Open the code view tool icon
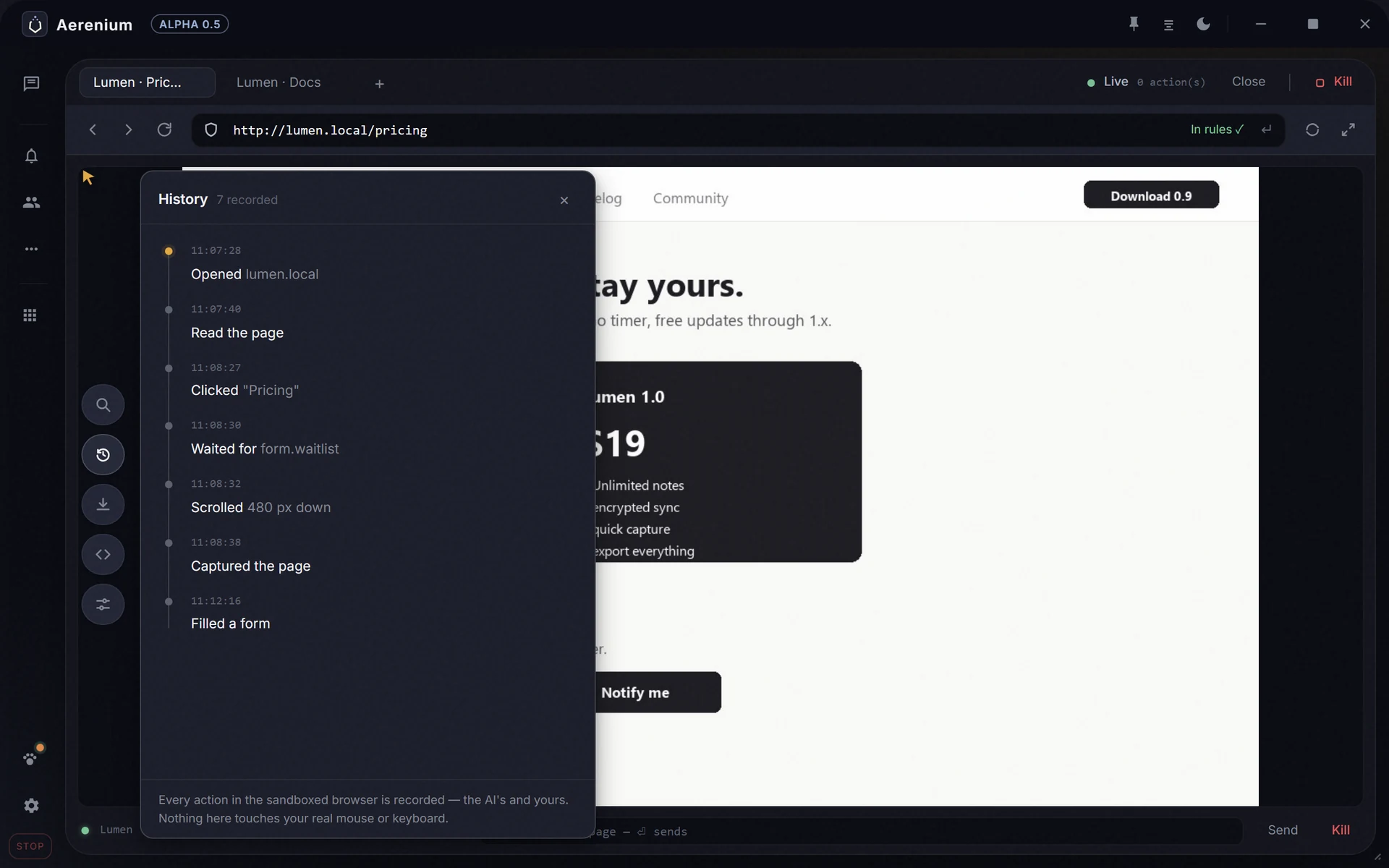 tap(103, 555)
